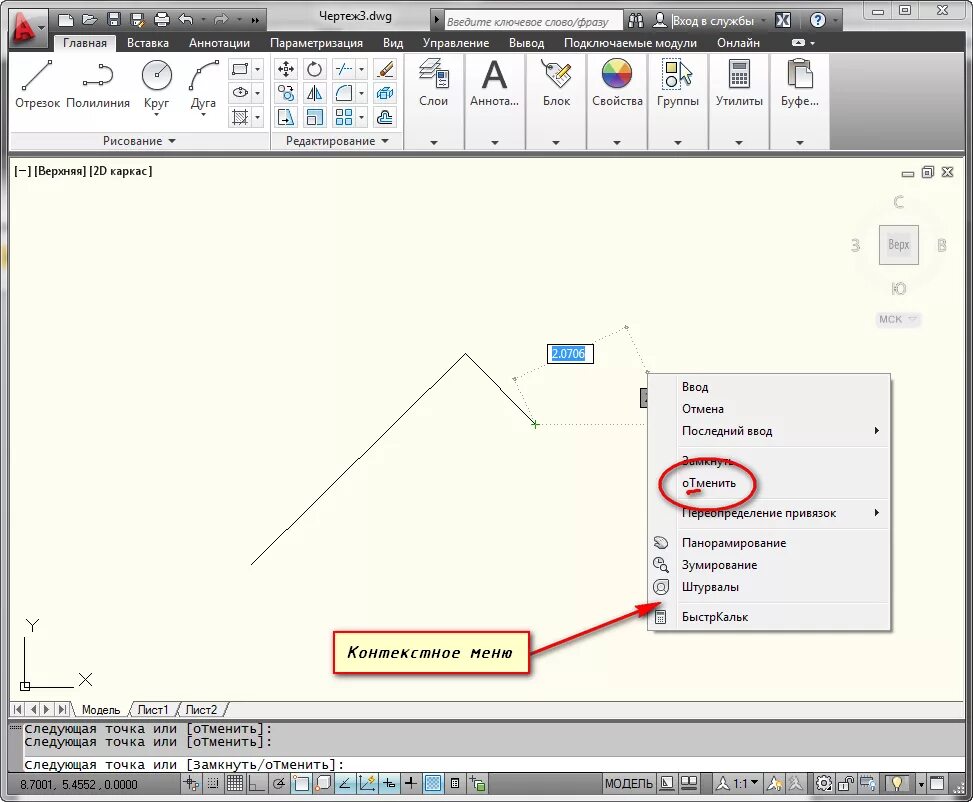Choose Панорамирование in the context menu
973x802 pixels.
point(769,543)
